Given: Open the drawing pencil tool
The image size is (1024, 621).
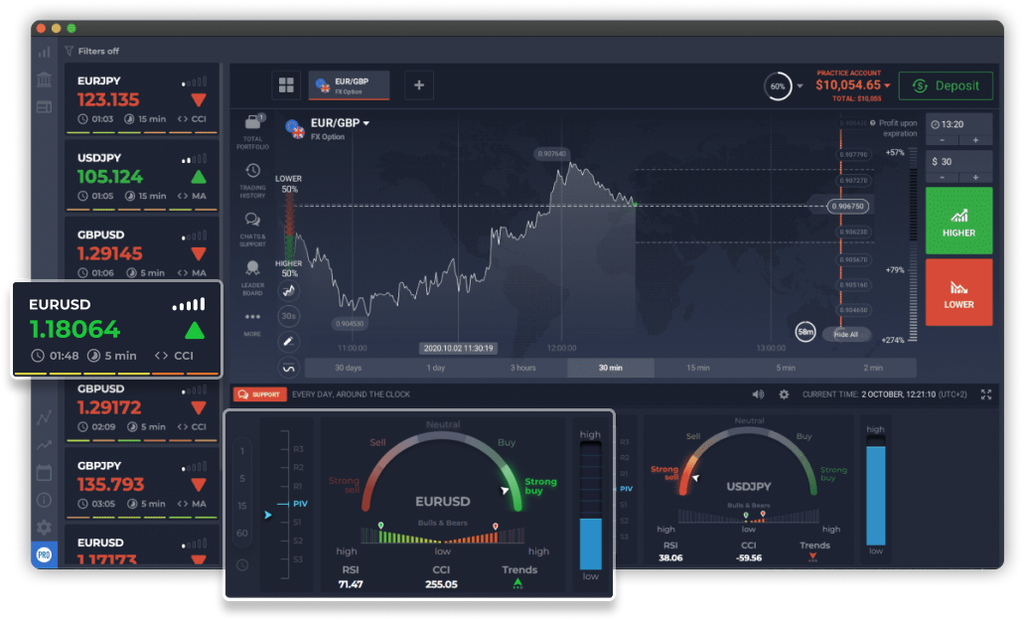Looking at the screenshot, I should [x=289, y=342].
